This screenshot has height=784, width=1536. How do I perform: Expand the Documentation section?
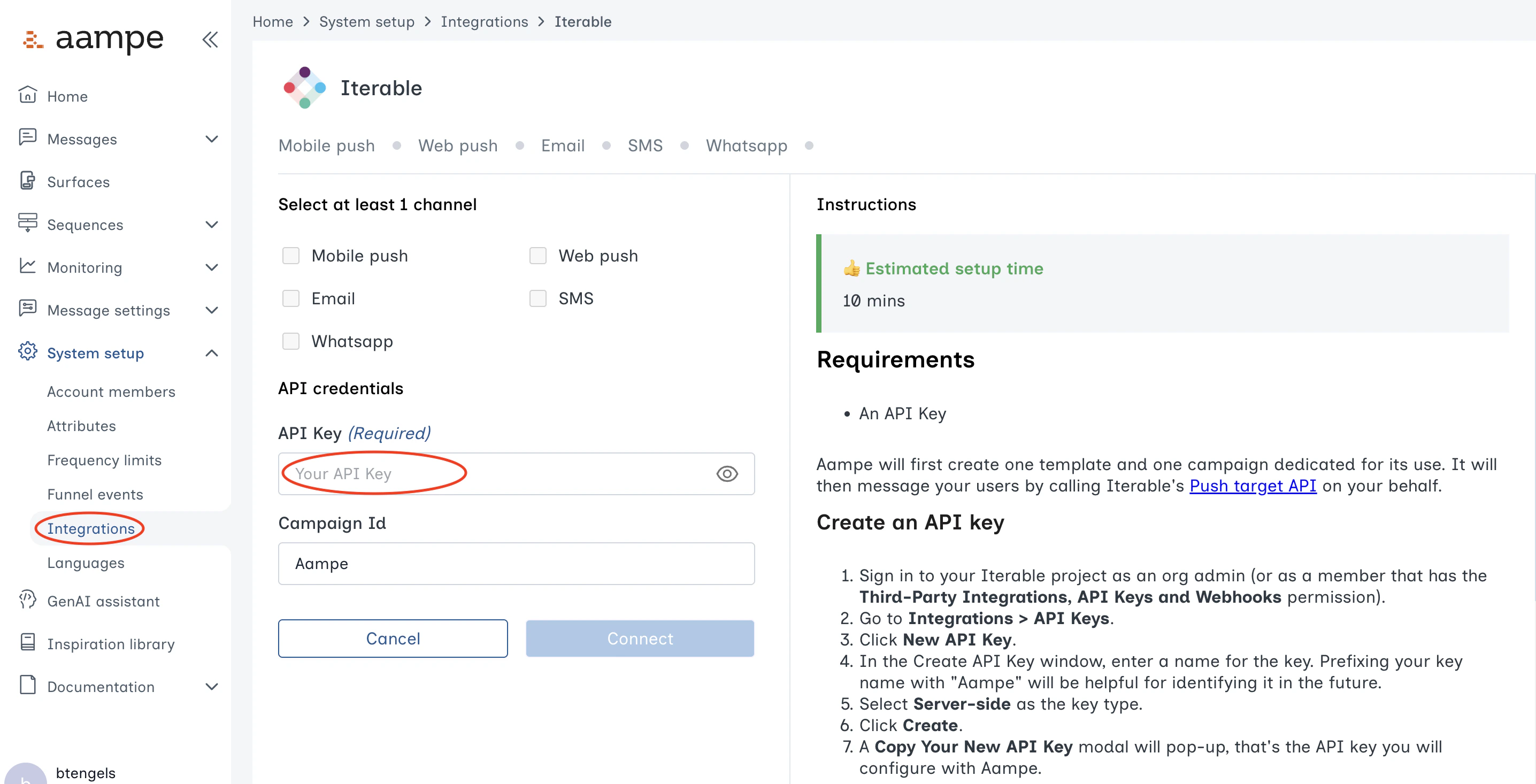pyautogui.click(x=212, y=686)
